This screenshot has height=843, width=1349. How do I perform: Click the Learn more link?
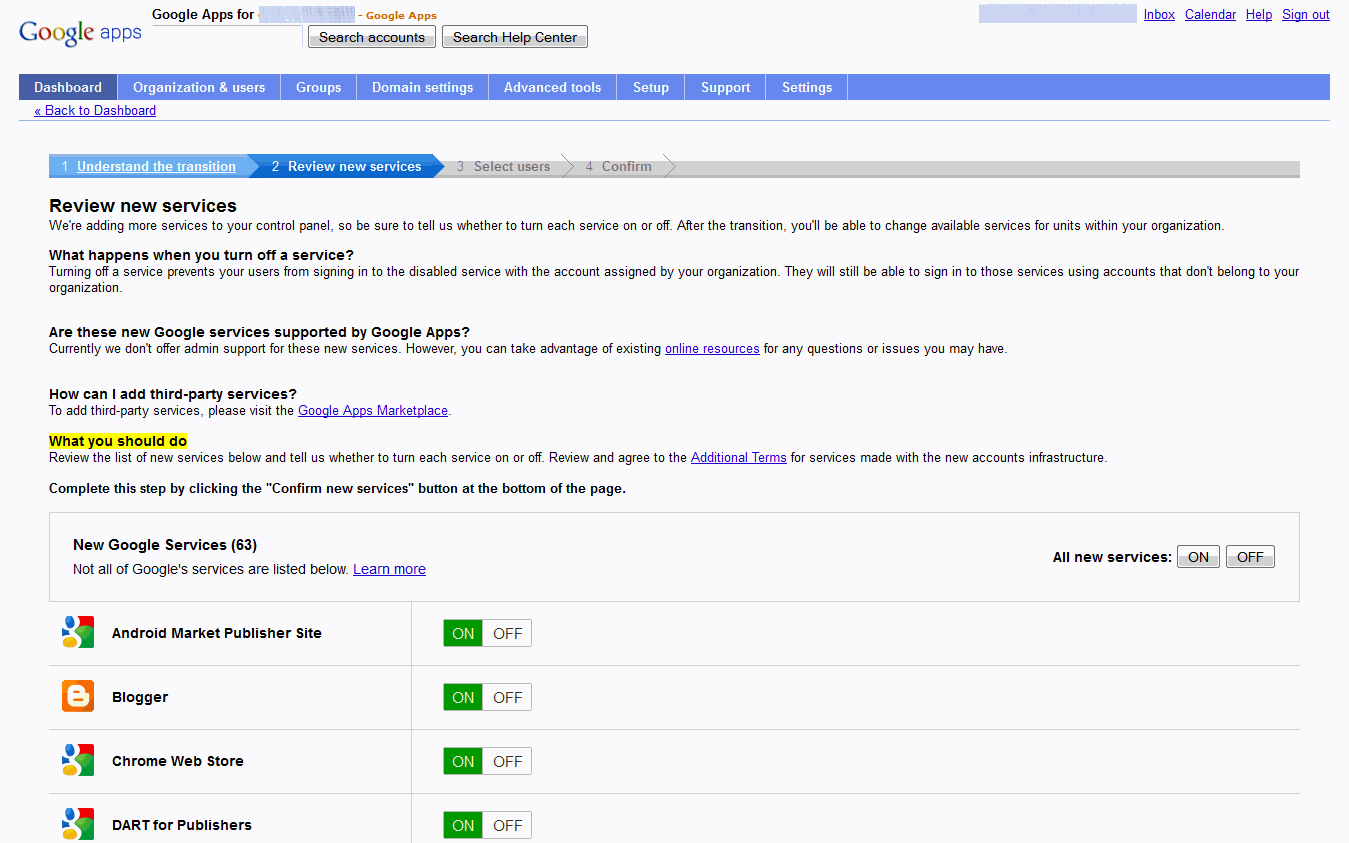389,569
